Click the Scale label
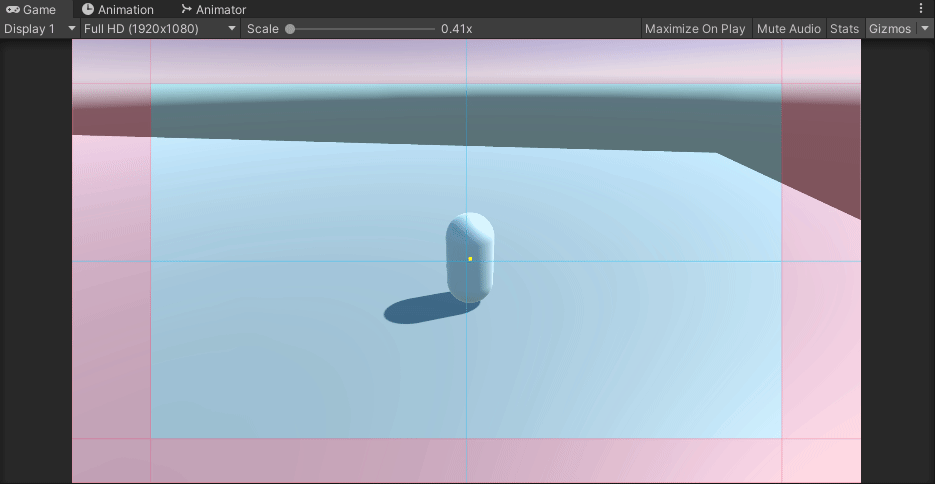The width and height of the screenshot is (935, 484). point(262,29)
